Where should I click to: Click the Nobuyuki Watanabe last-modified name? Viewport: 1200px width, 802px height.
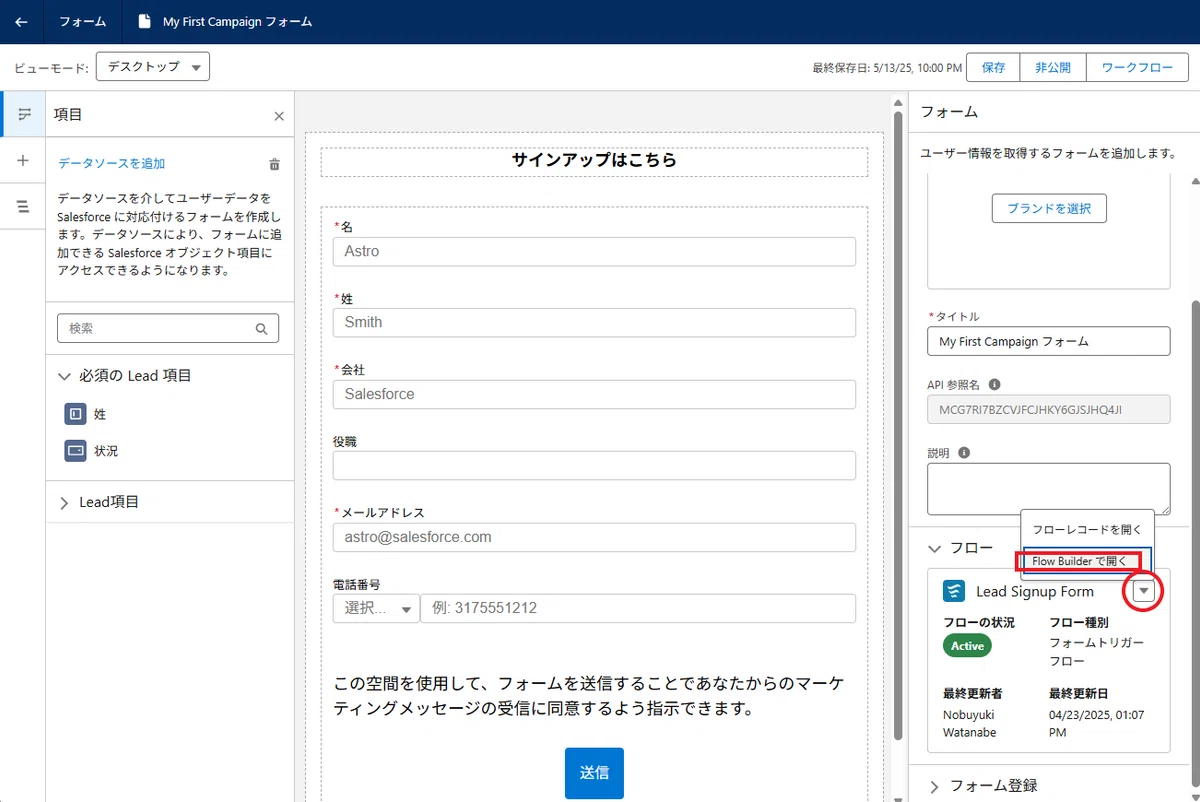pos(969,723)
